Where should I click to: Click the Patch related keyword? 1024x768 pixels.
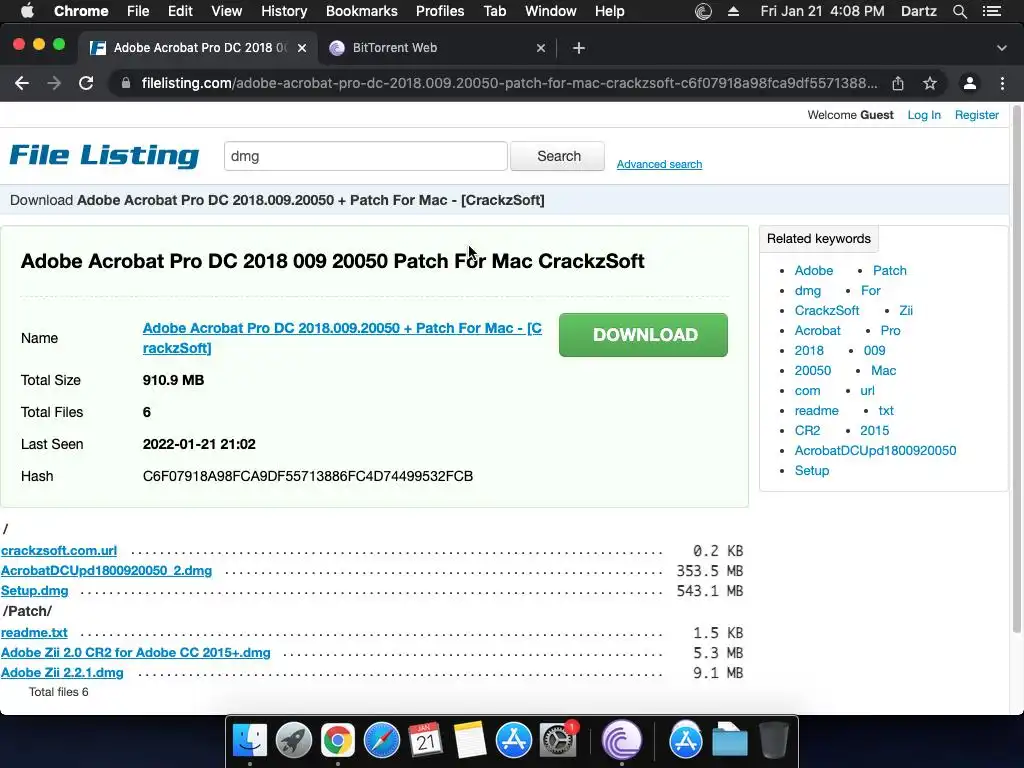click(x=889, y=270)
